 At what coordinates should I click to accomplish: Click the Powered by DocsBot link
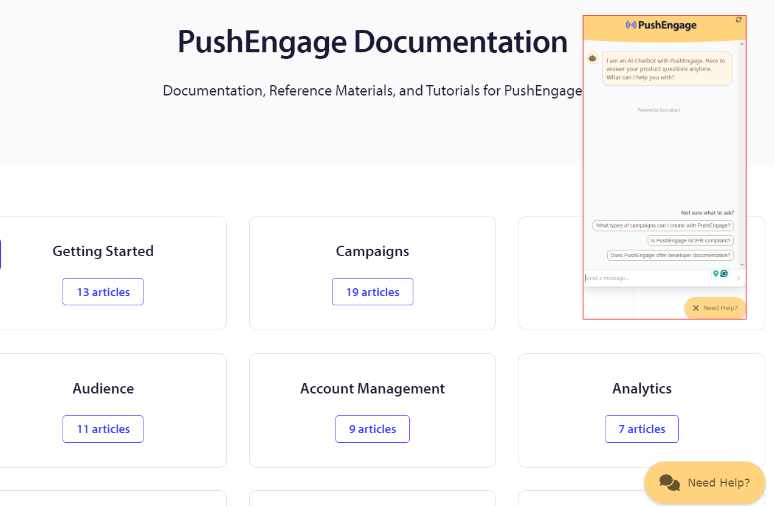click(x=658, y=110)
